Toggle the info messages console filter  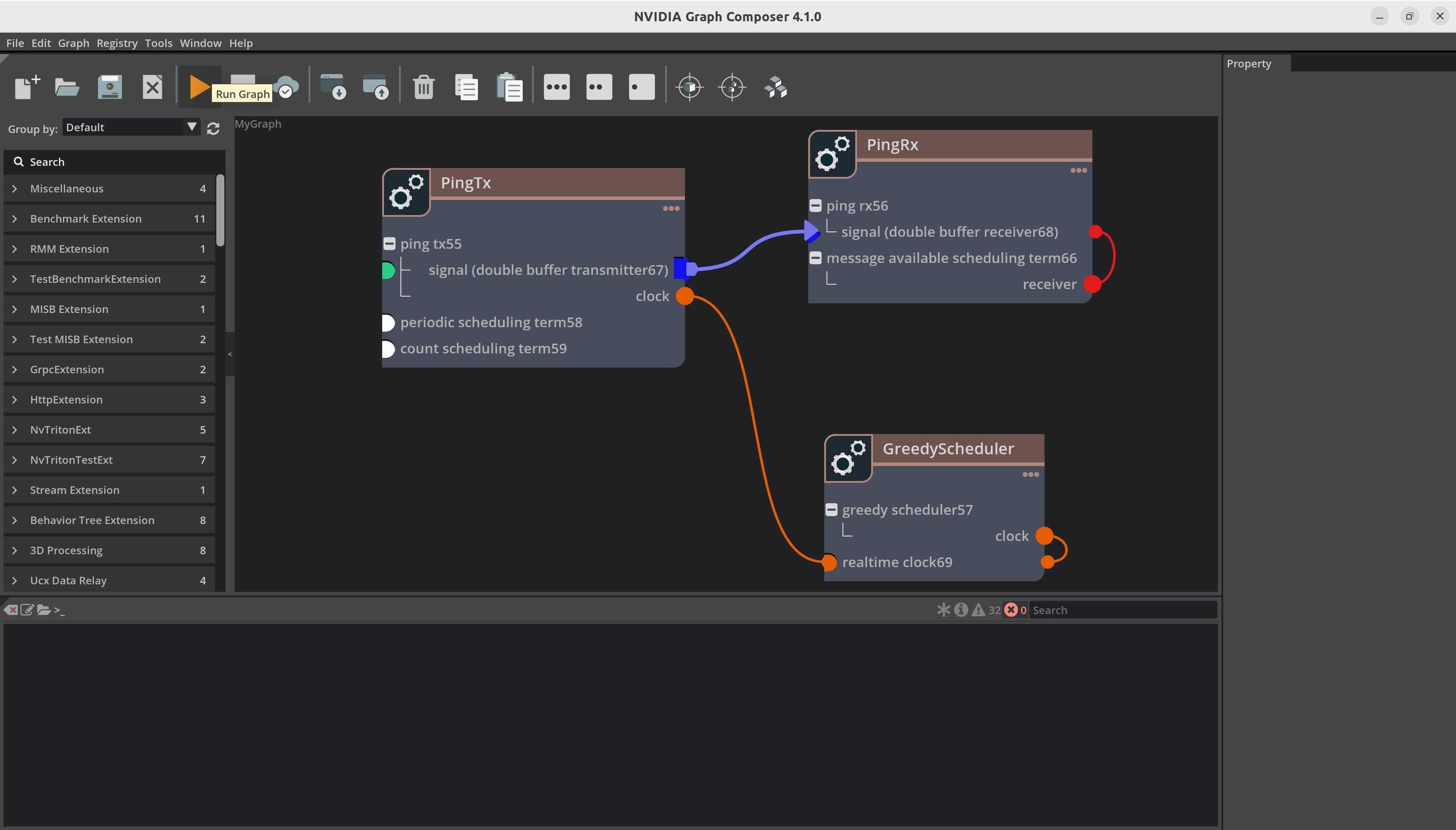click(x=961, y=610)
